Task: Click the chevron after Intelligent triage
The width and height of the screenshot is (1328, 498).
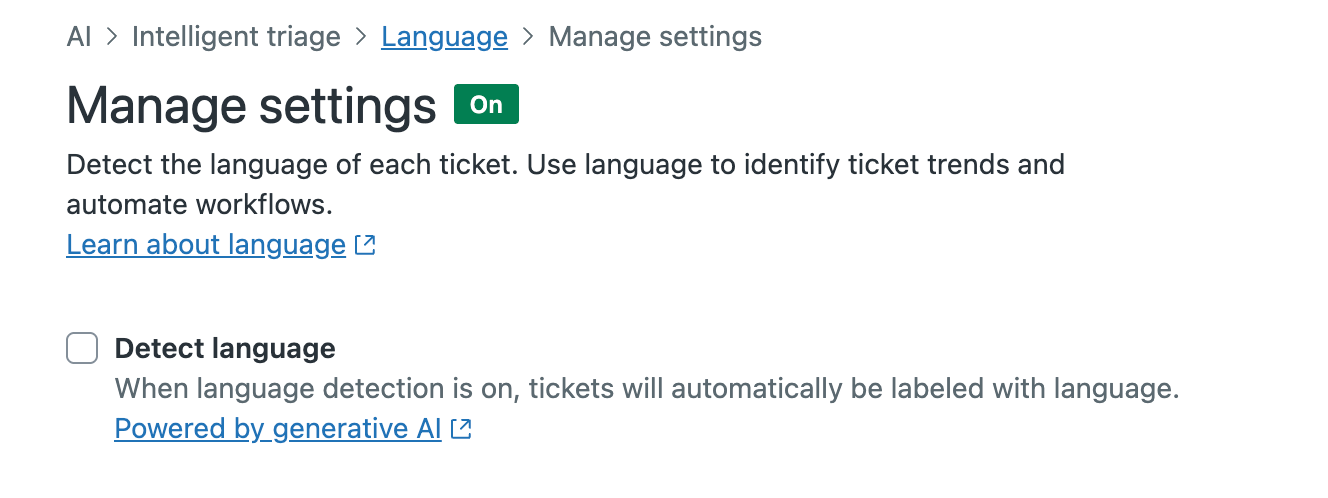Action: click(x=361, y=37)
